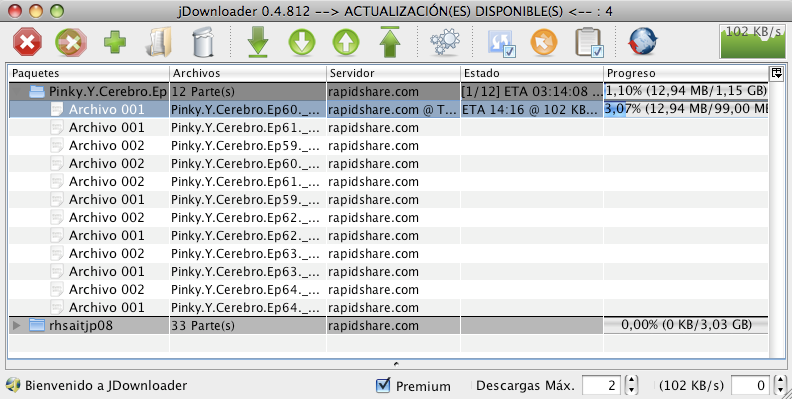The width and height of the screenshot is (792, 399).
Task: Decrease Descargas Máx. with the down stepper arrow
Action: [x=631, y=390]
